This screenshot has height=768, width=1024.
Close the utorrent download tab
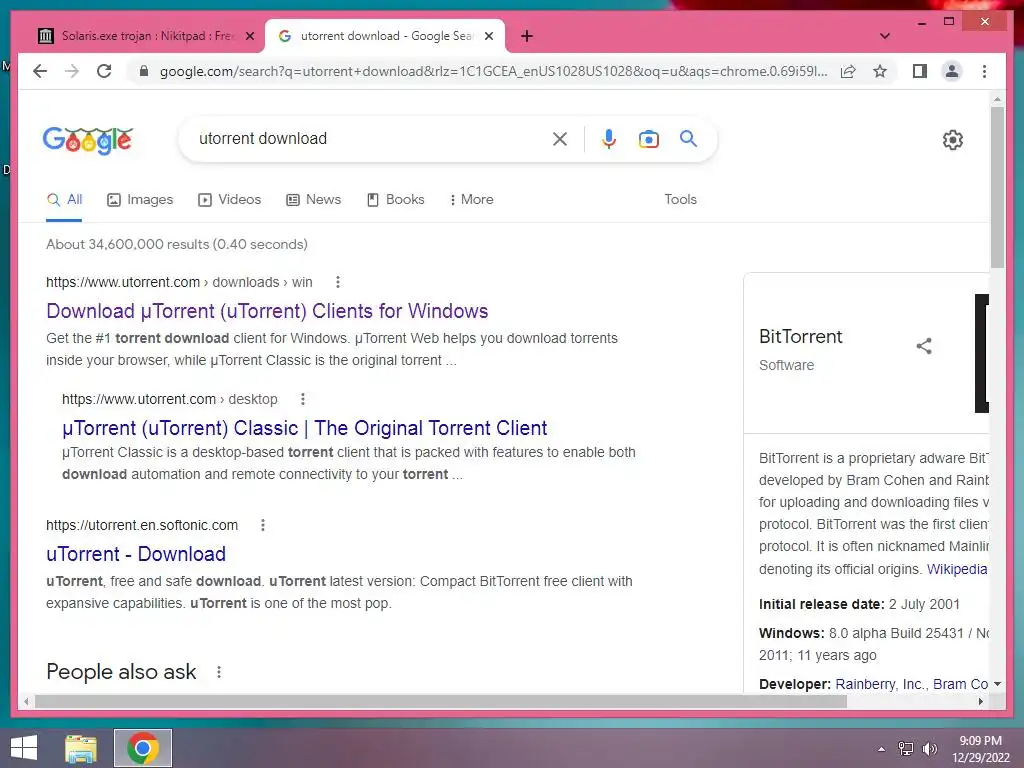pyautogui.click(x=488, y=37)
